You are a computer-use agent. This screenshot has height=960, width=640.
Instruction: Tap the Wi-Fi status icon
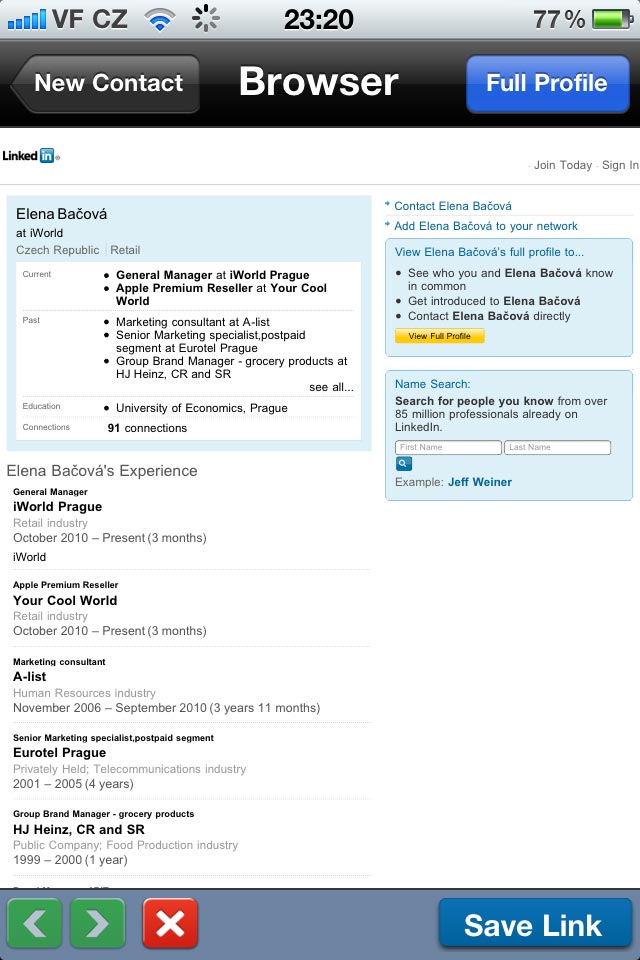[x=160, y=19]
